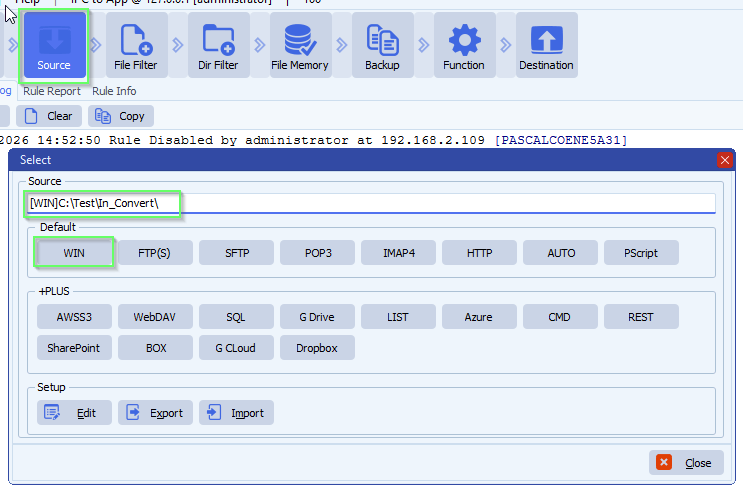Switch to the Rule Info tab
The image size is (743, 492).
point(114,91)
